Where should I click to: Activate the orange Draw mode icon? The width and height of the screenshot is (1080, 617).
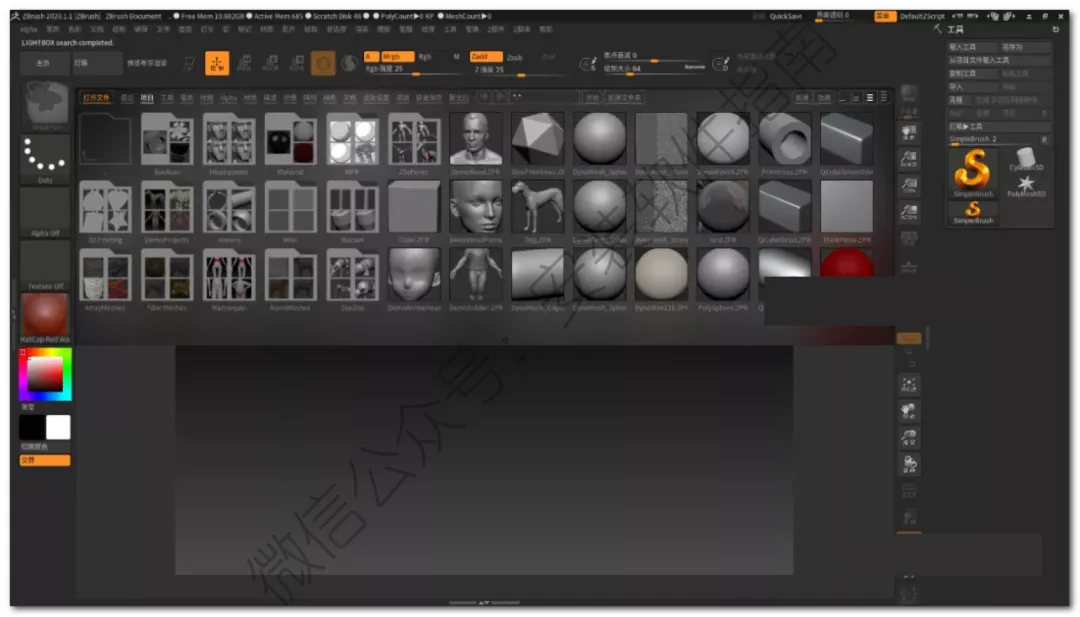[x=217, y=63]
